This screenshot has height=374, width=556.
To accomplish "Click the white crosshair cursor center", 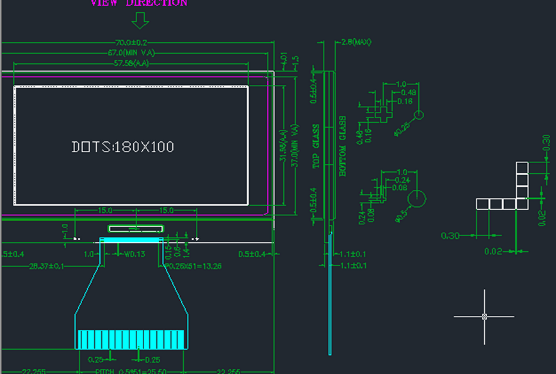I will pos(484,317).
